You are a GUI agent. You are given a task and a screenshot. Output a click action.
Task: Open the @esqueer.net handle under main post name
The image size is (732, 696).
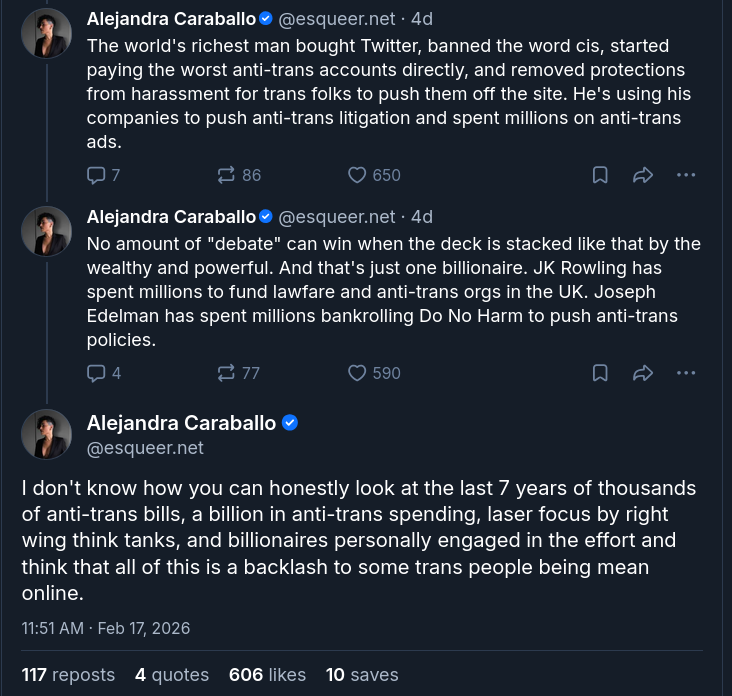145,448
